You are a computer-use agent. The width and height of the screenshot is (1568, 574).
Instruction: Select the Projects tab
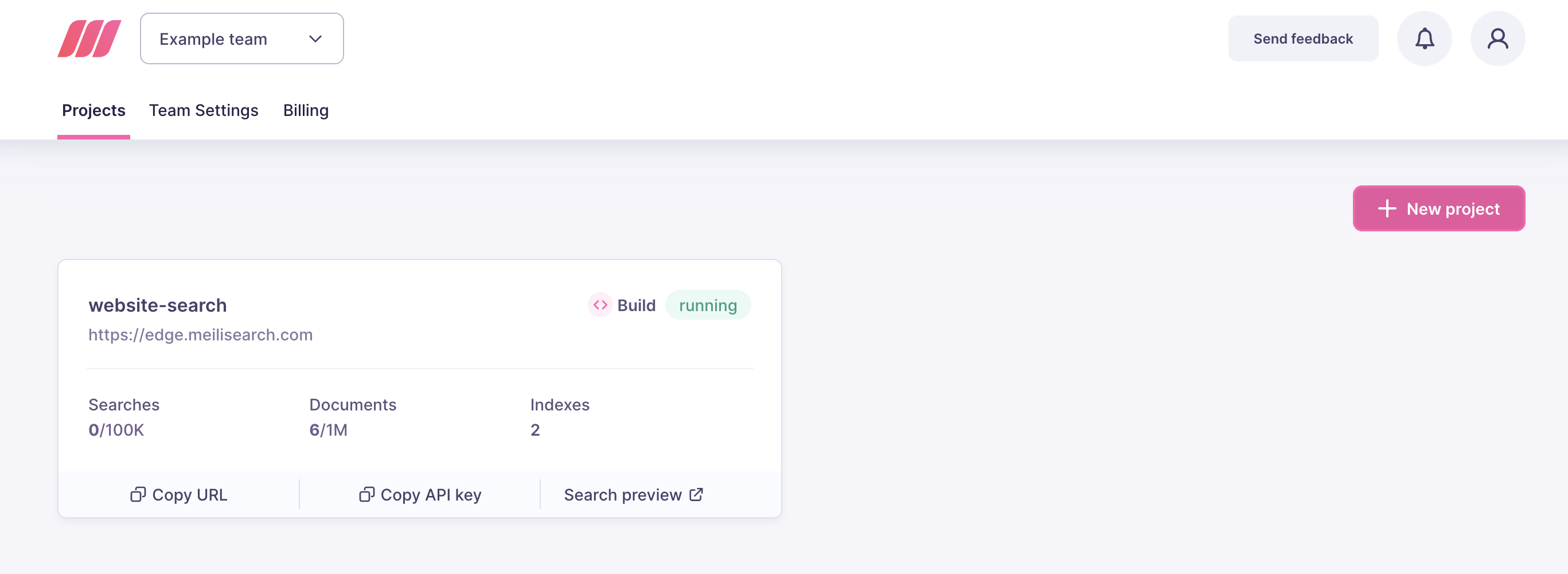pos(93,110)
